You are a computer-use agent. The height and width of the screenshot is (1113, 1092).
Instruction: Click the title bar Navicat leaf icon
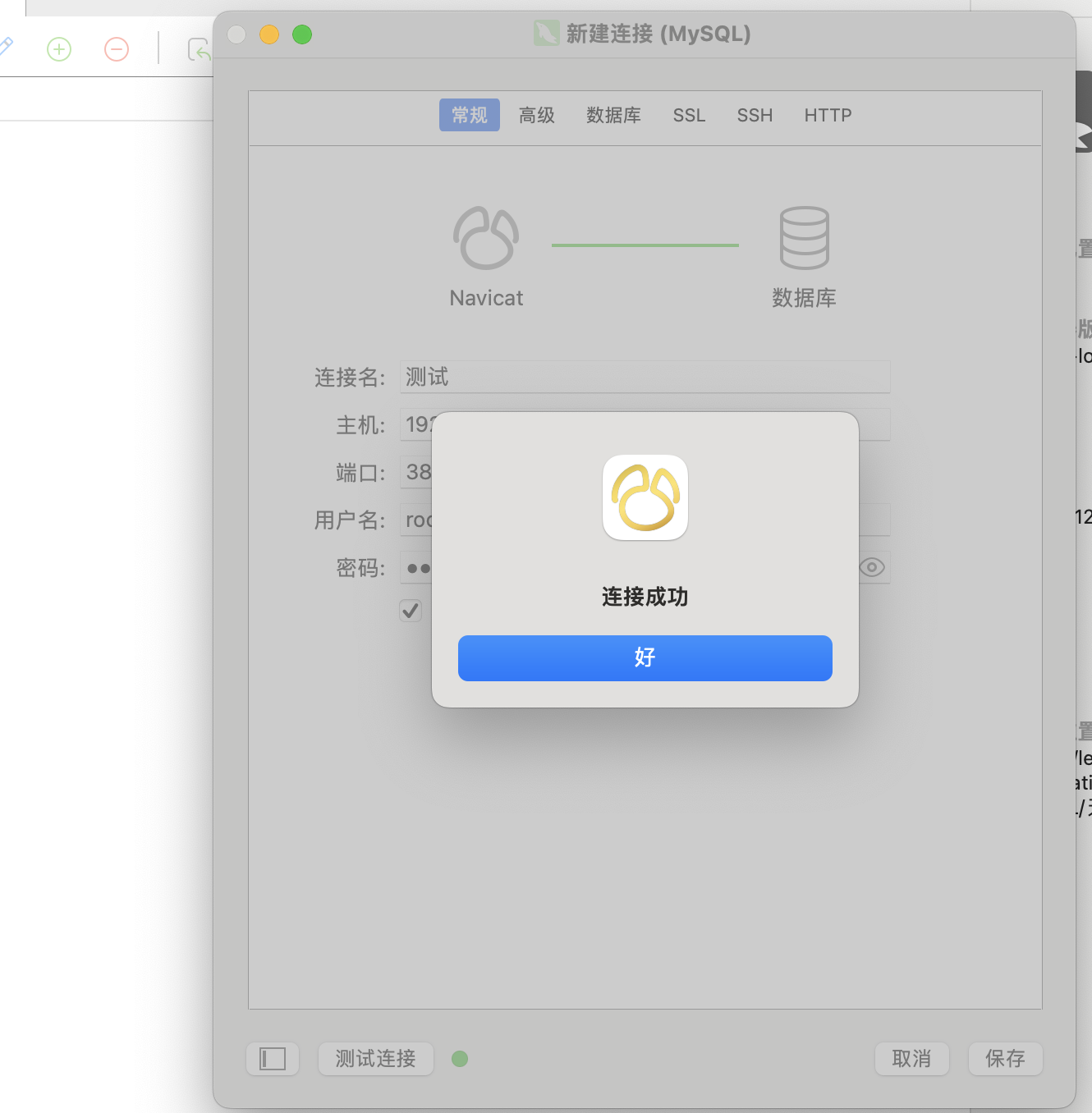coord(546,34)
